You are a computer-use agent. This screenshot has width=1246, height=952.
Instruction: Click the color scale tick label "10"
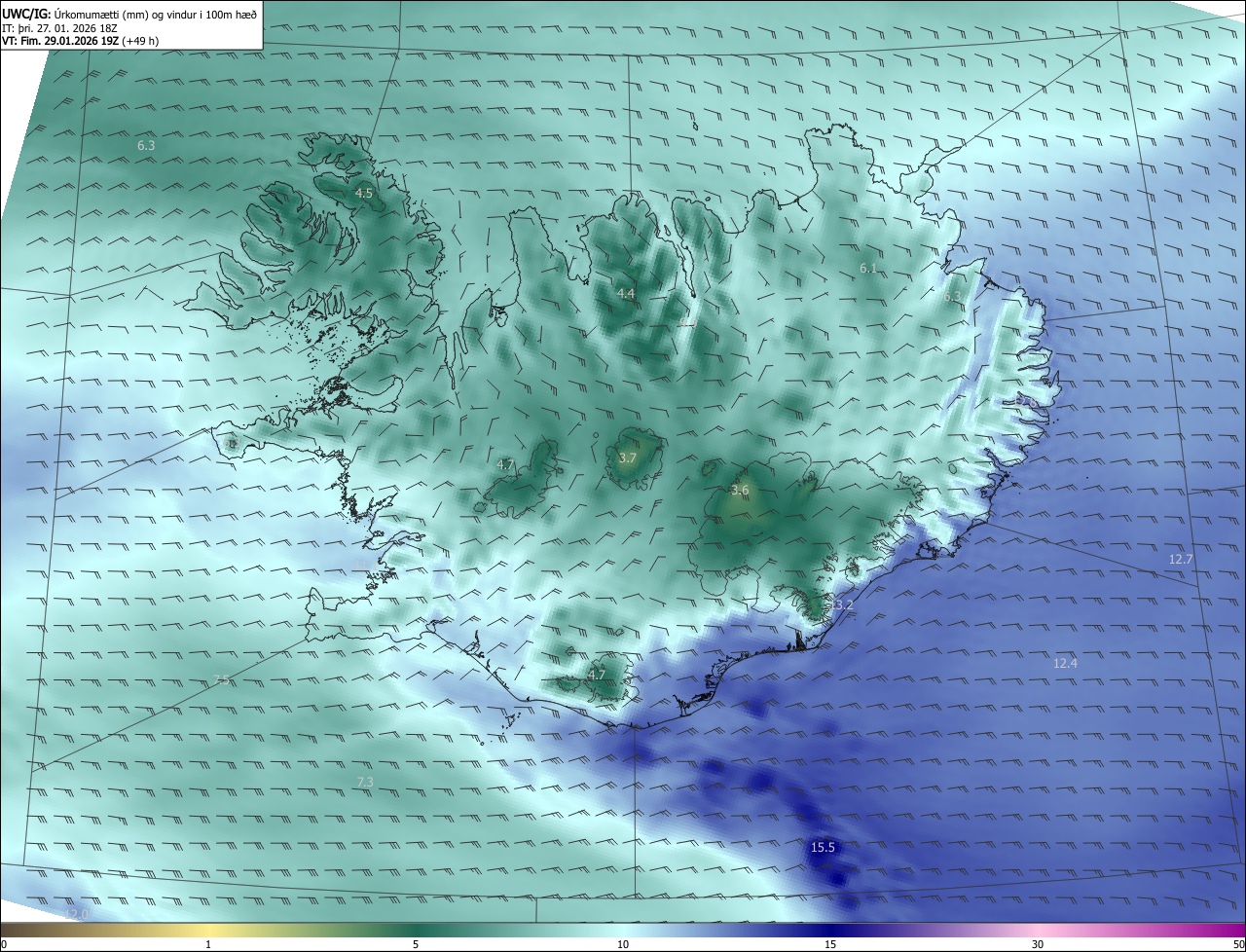(x=623, y=944)
